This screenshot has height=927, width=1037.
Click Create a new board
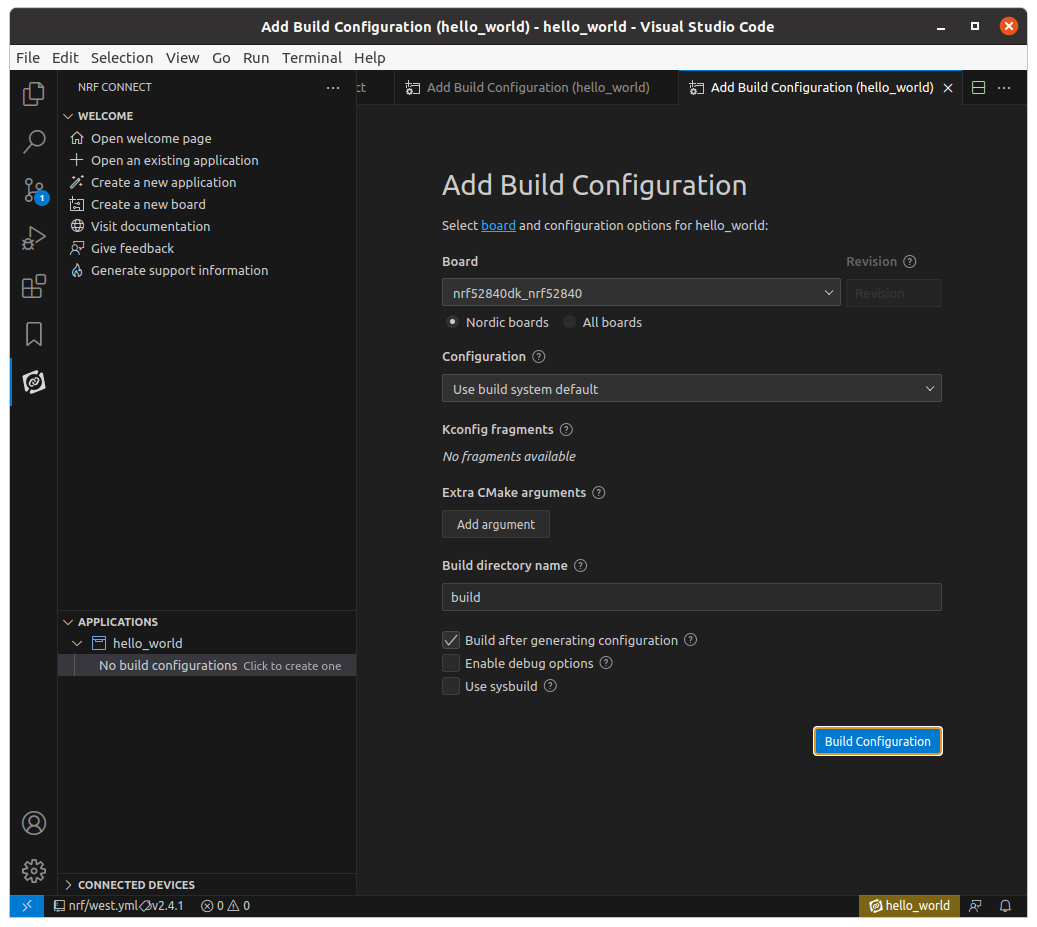tap(148, 205)
